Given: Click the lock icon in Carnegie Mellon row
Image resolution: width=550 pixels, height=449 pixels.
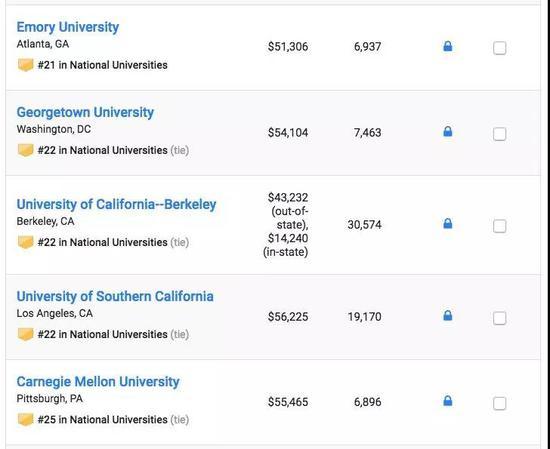Looking at the screenshot, I should [x=448, y=401].
